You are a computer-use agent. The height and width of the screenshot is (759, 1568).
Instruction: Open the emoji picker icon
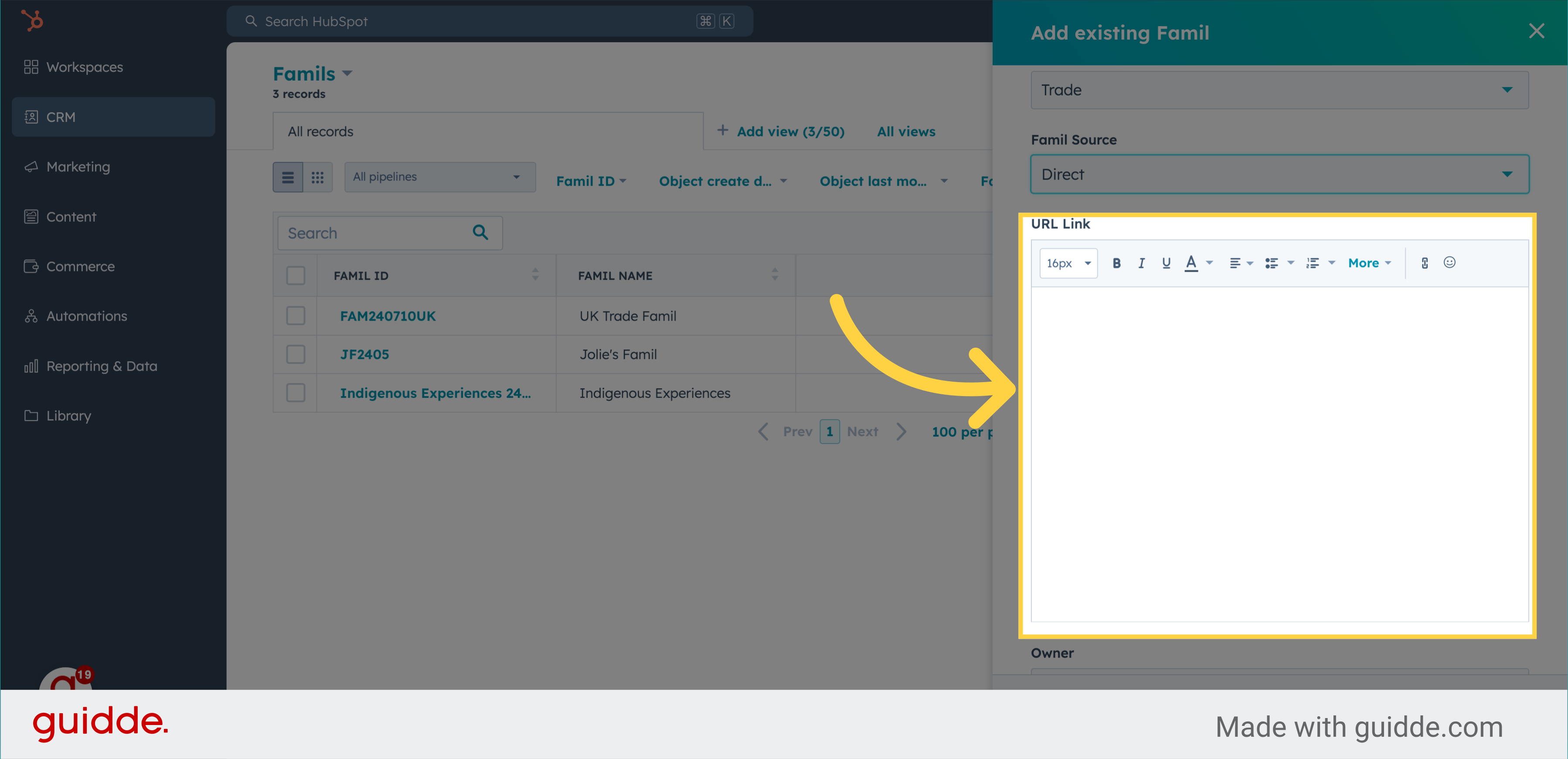pyautogui.click(x=1449, y=263)
